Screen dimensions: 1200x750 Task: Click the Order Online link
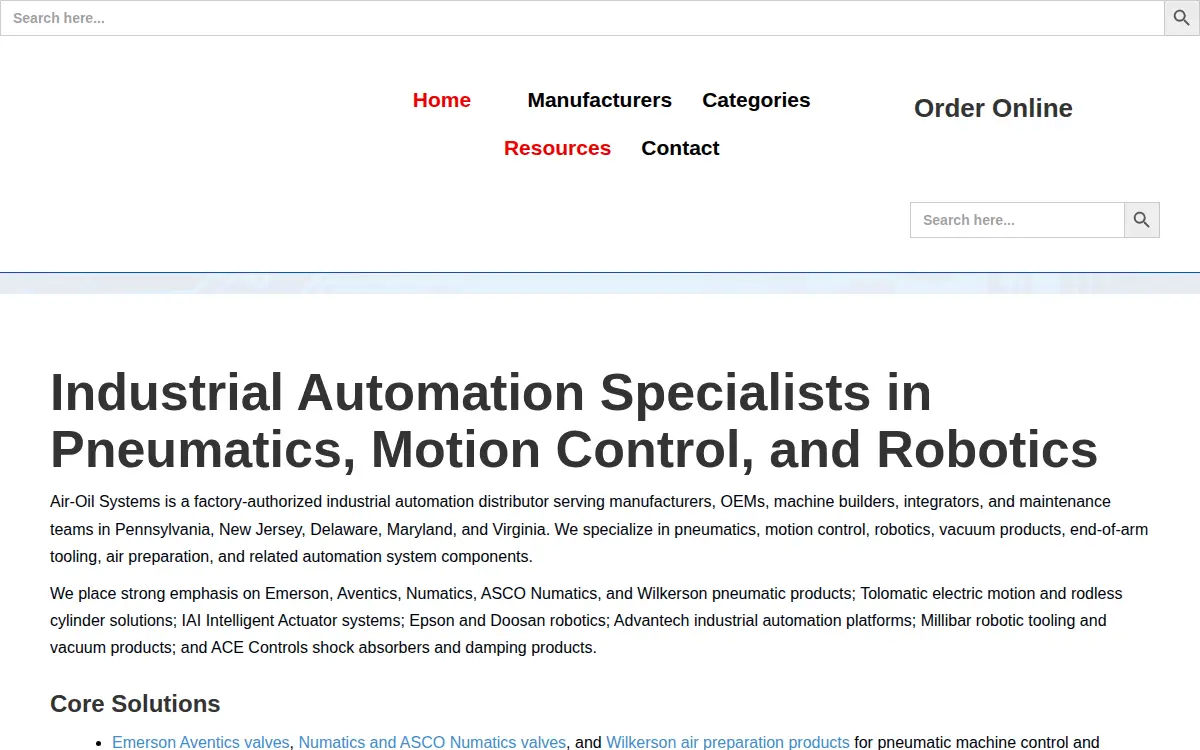(x=993, y=108)
